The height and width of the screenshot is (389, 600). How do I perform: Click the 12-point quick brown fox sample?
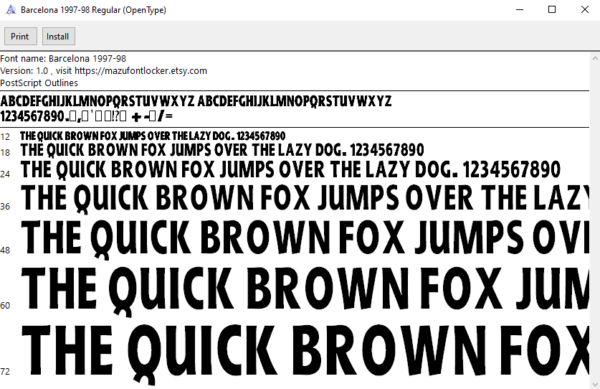pos(153,136)
